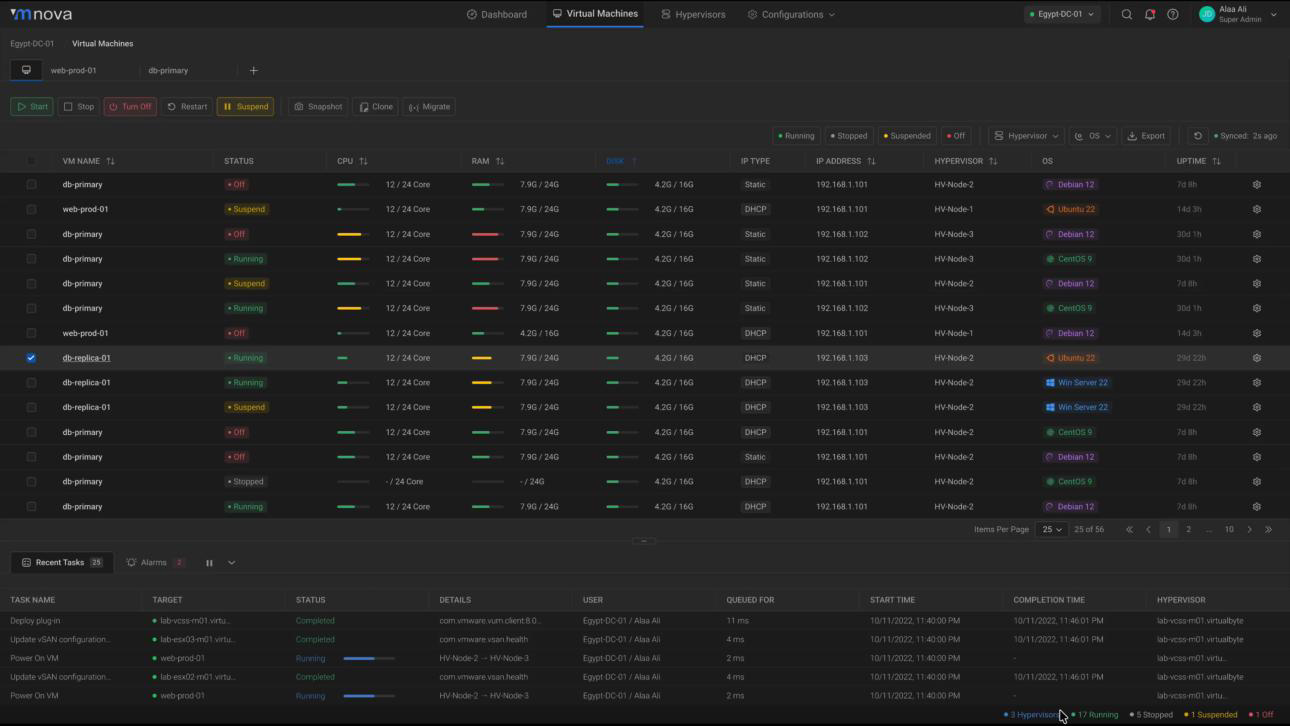The image size is (1290, 726).
Task: Select the VM list monitor icon tab
Action: point(26,70)
